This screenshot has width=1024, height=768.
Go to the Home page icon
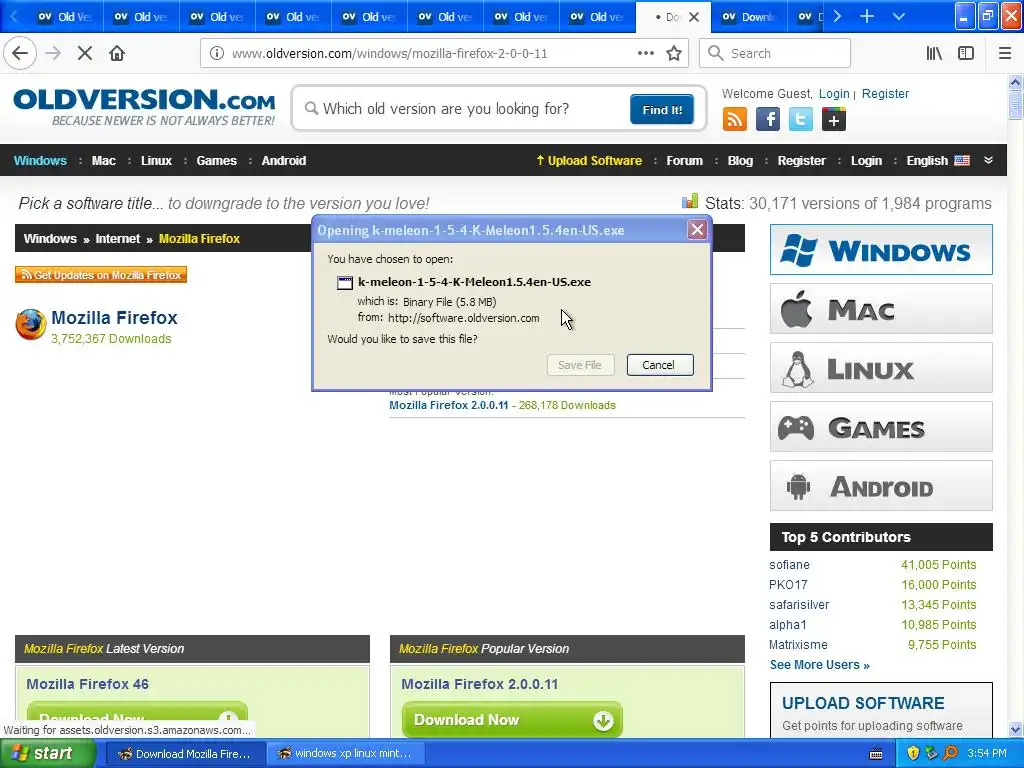[117, 54]
